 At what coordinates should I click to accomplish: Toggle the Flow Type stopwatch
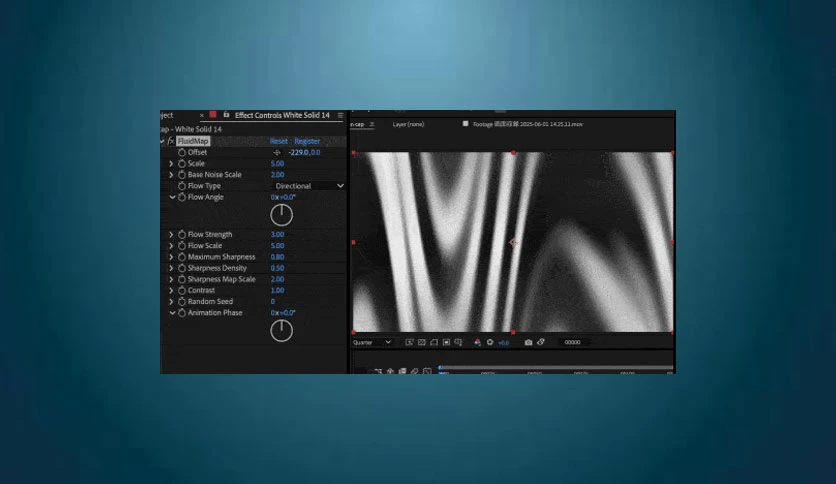tap(182, 186)
